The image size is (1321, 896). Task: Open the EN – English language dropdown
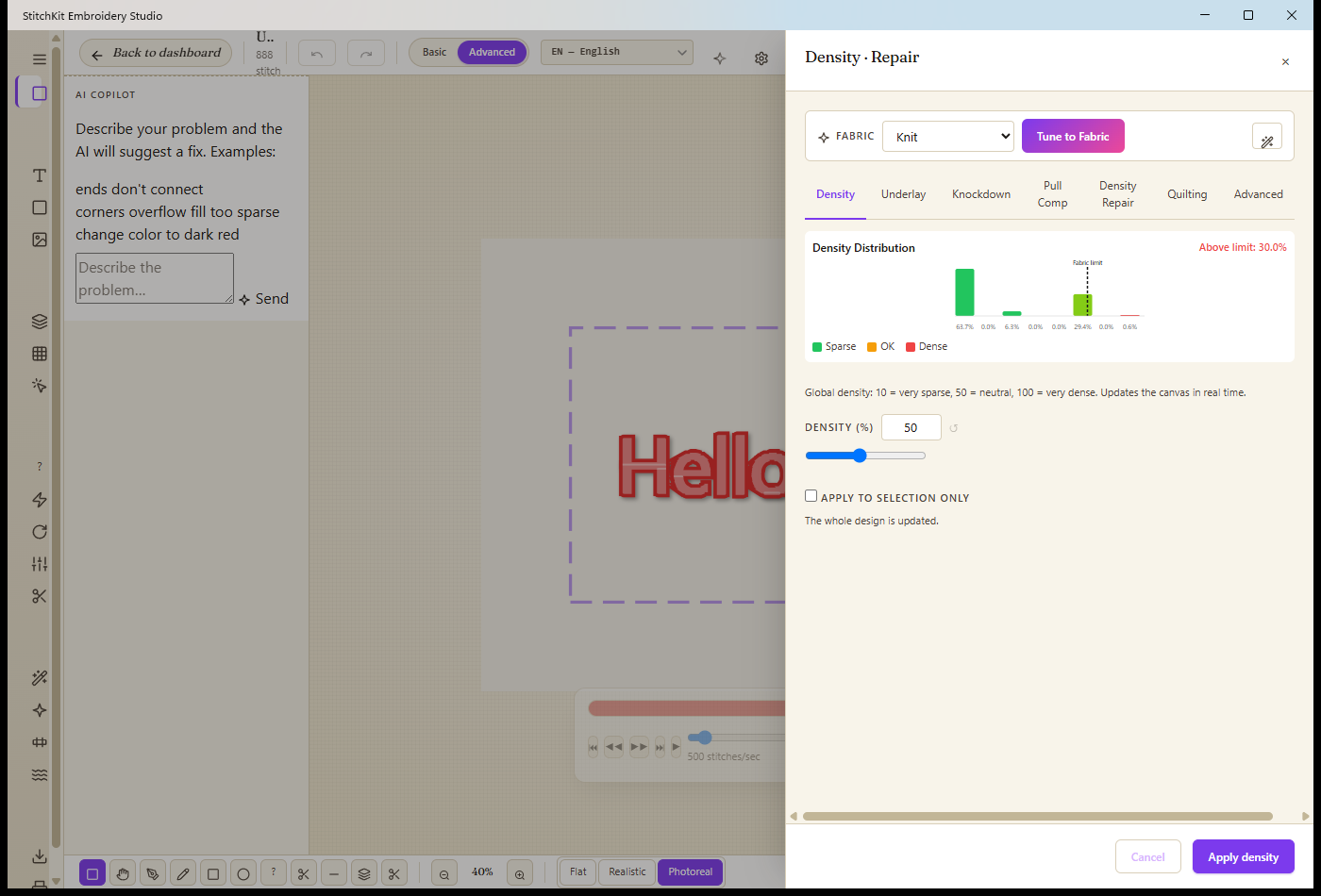tap(617, 53)
